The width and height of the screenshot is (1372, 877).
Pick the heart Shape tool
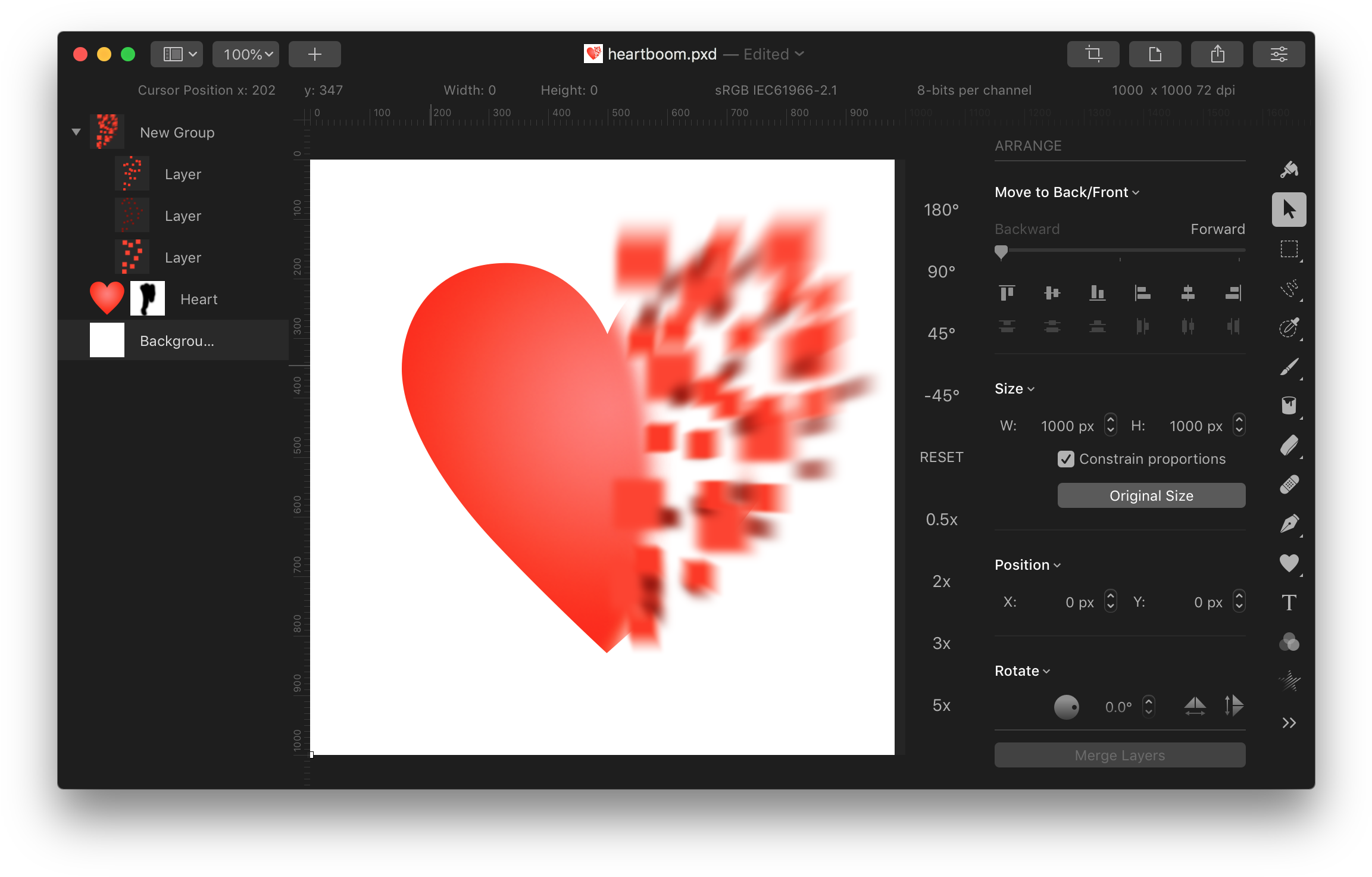click(1289, 563)
